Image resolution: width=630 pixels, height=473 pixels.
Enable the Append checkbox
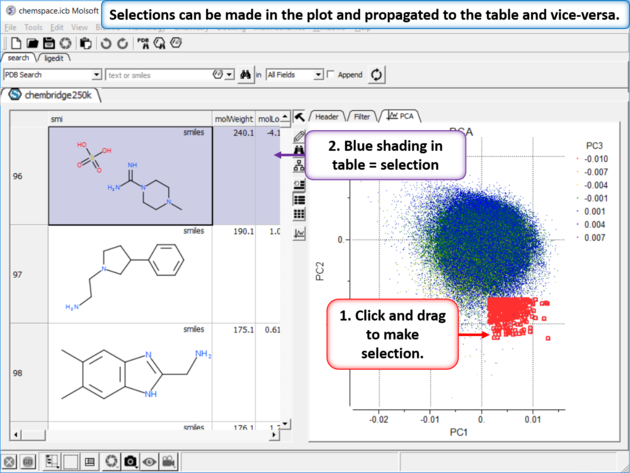[332, 75]
